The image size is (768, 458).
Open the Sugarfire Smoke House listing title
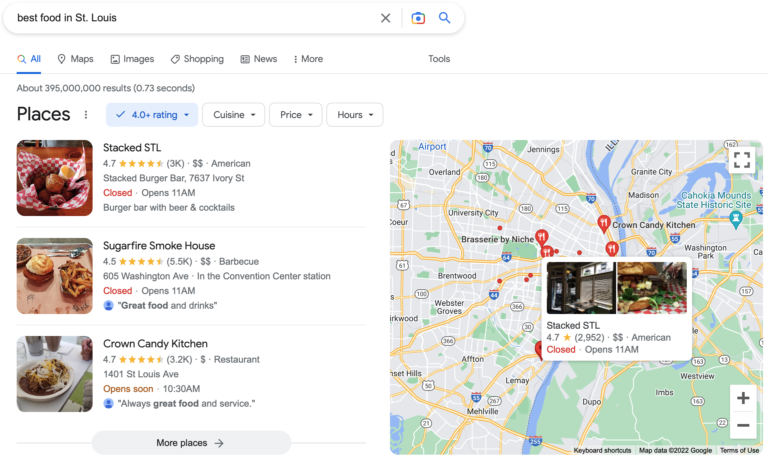pyautogui.click(x=159, y=245)
